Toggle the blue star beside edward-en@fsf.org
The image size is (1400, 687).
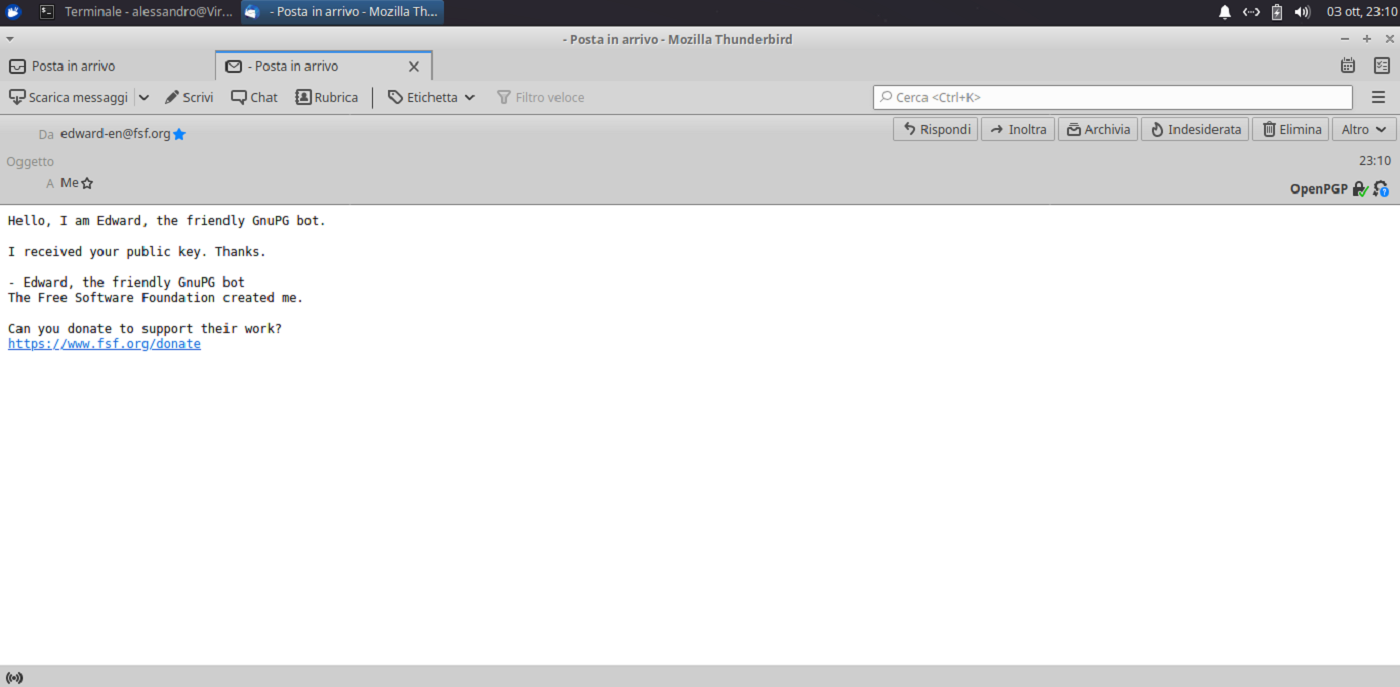(179, 134)
